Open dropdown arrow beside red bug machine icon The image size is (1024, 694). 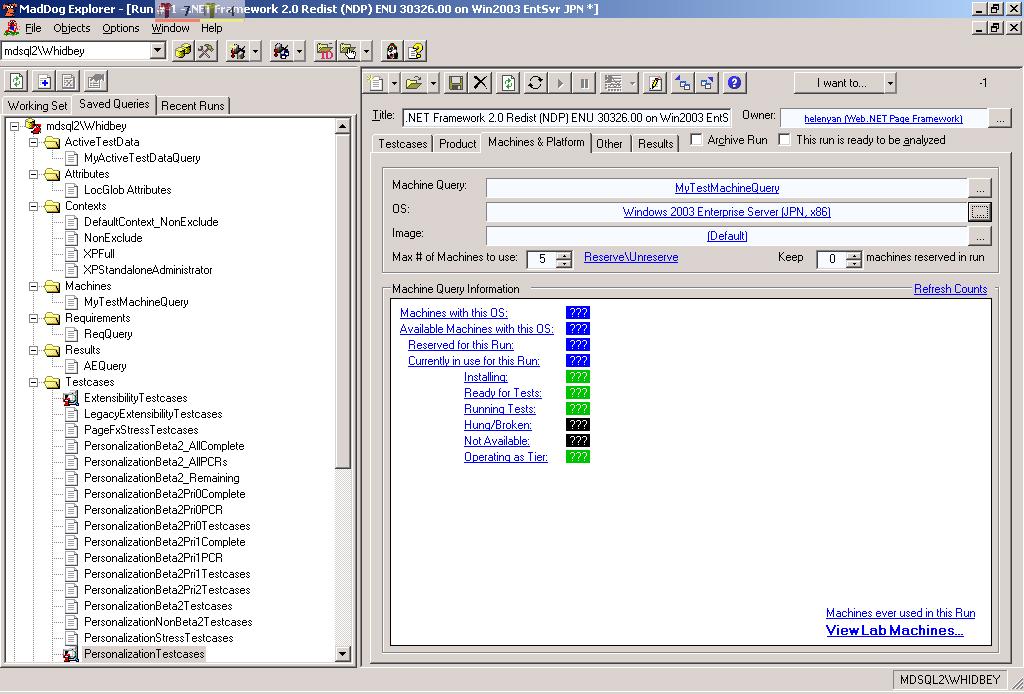click(x=255, y=51)
